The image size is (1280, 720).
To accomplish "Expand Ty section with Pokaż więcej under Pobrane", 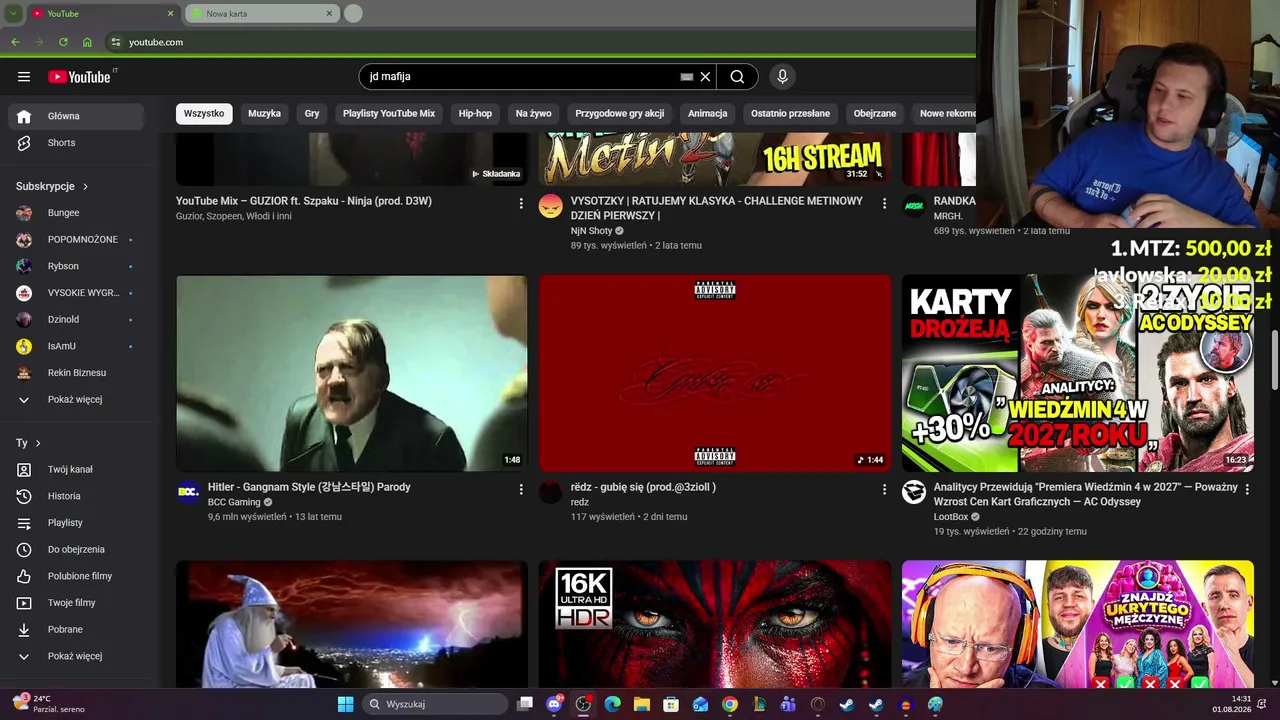I will tap(76, 656).
